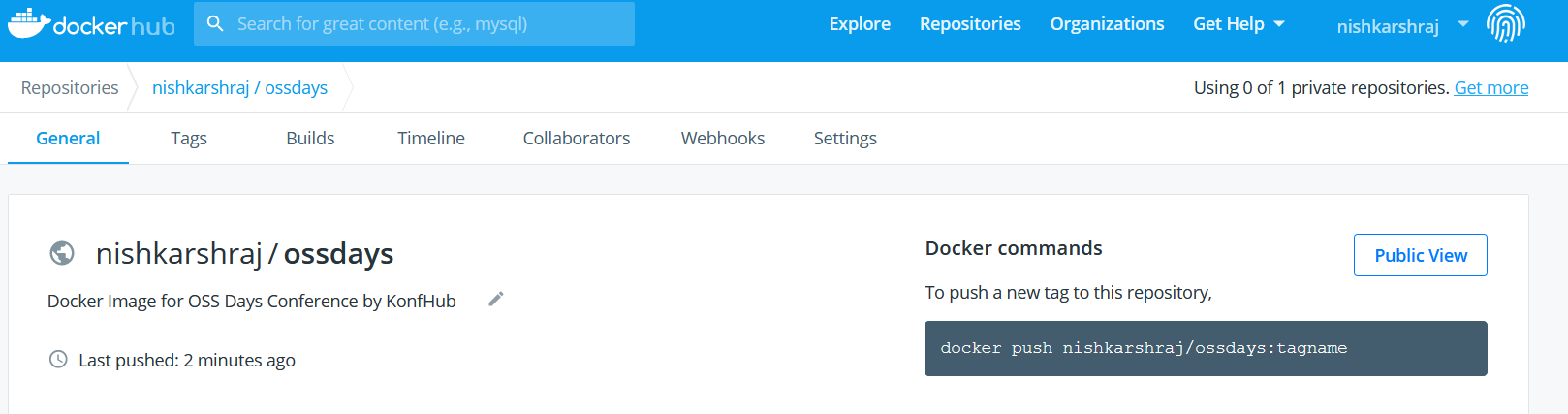Image resolution: width=1568 pixels, height=414 pixels.
Task: Open the fingerprint profile avatar icon
Action: pyautogui.click(x=1506, y=23)
